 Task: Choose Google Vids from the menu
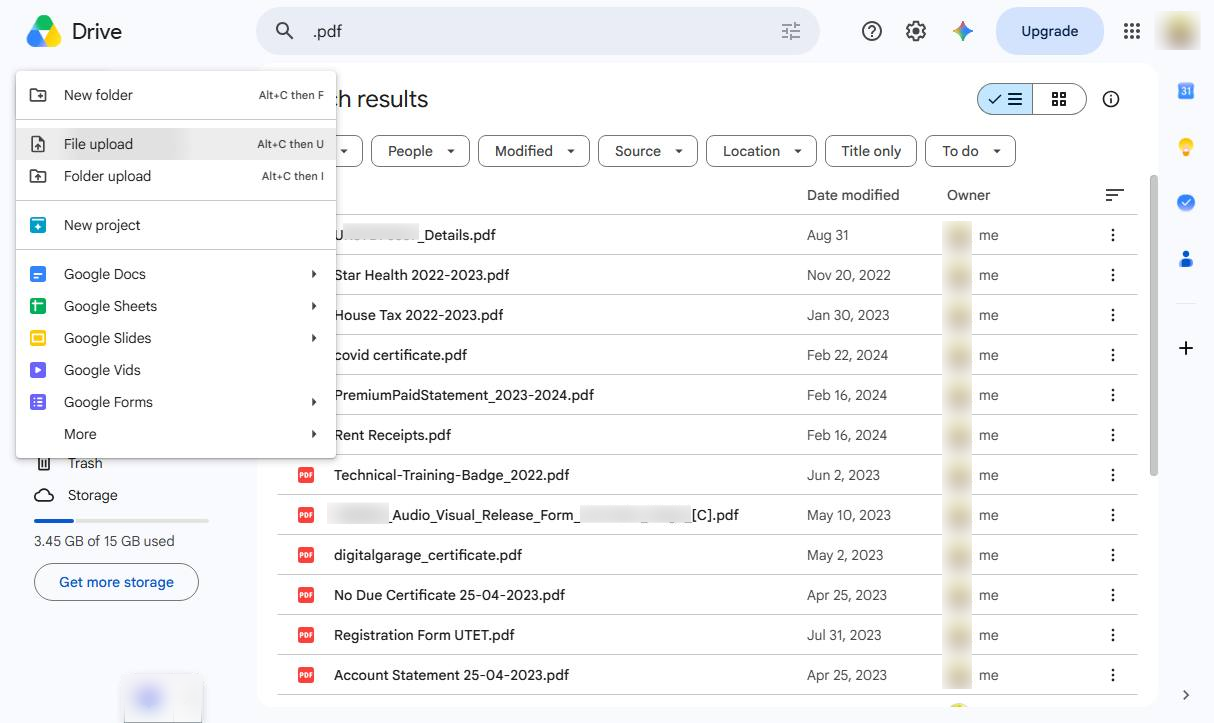pos(176,370)
